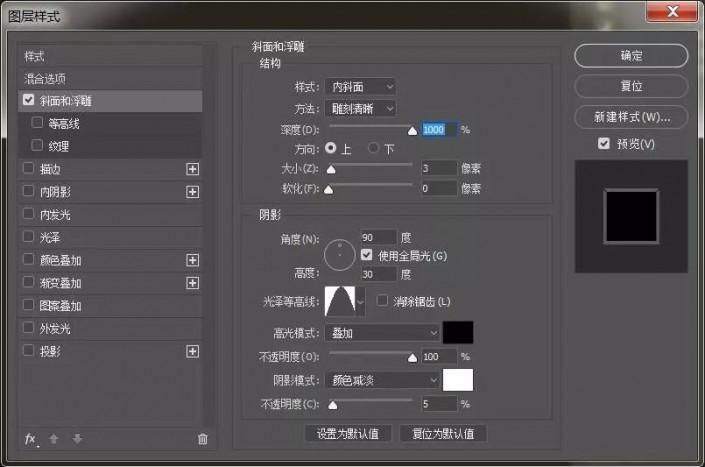Click the move effect down arrow
This screenshot has height=467, width=705.
pos(77,439)
